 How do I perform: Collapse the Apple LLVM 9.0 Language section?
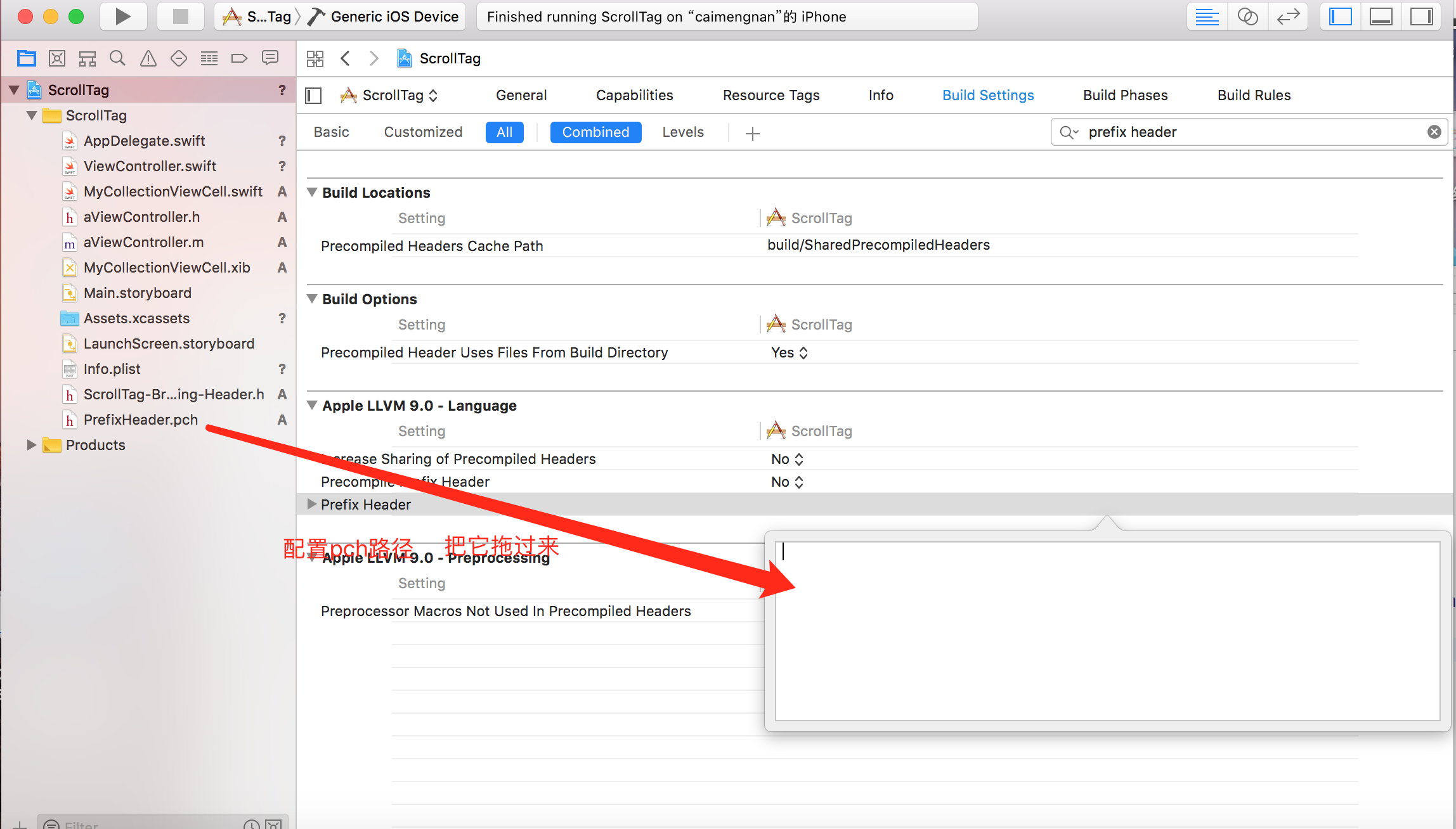pyautogui.click(x=311, y=405)
